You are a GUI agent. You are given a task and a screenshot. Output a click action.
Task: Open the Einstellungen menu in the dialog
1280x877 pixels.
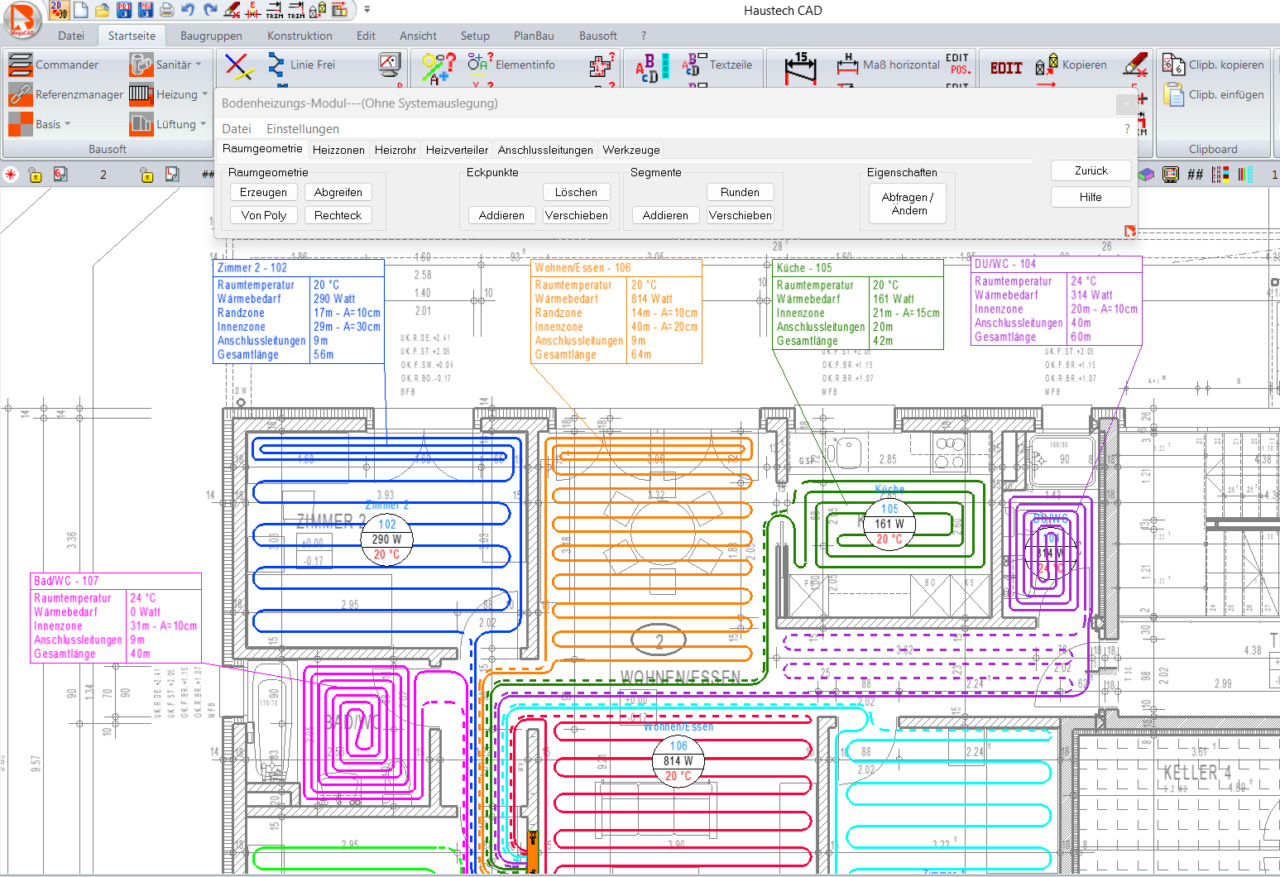[x=302, y=129]
